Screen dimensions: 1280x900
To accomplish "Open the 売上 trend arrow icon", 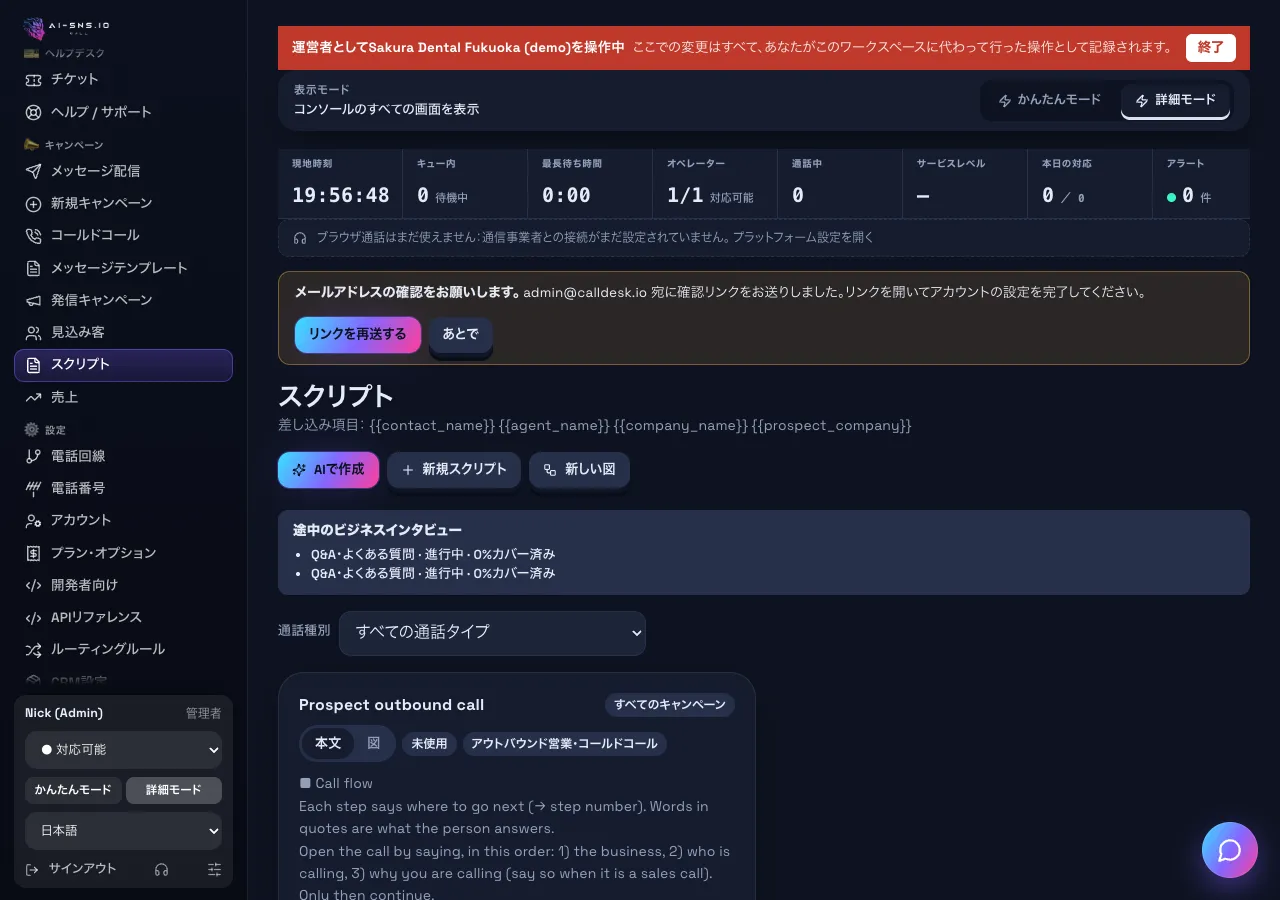I will point(33,397).
